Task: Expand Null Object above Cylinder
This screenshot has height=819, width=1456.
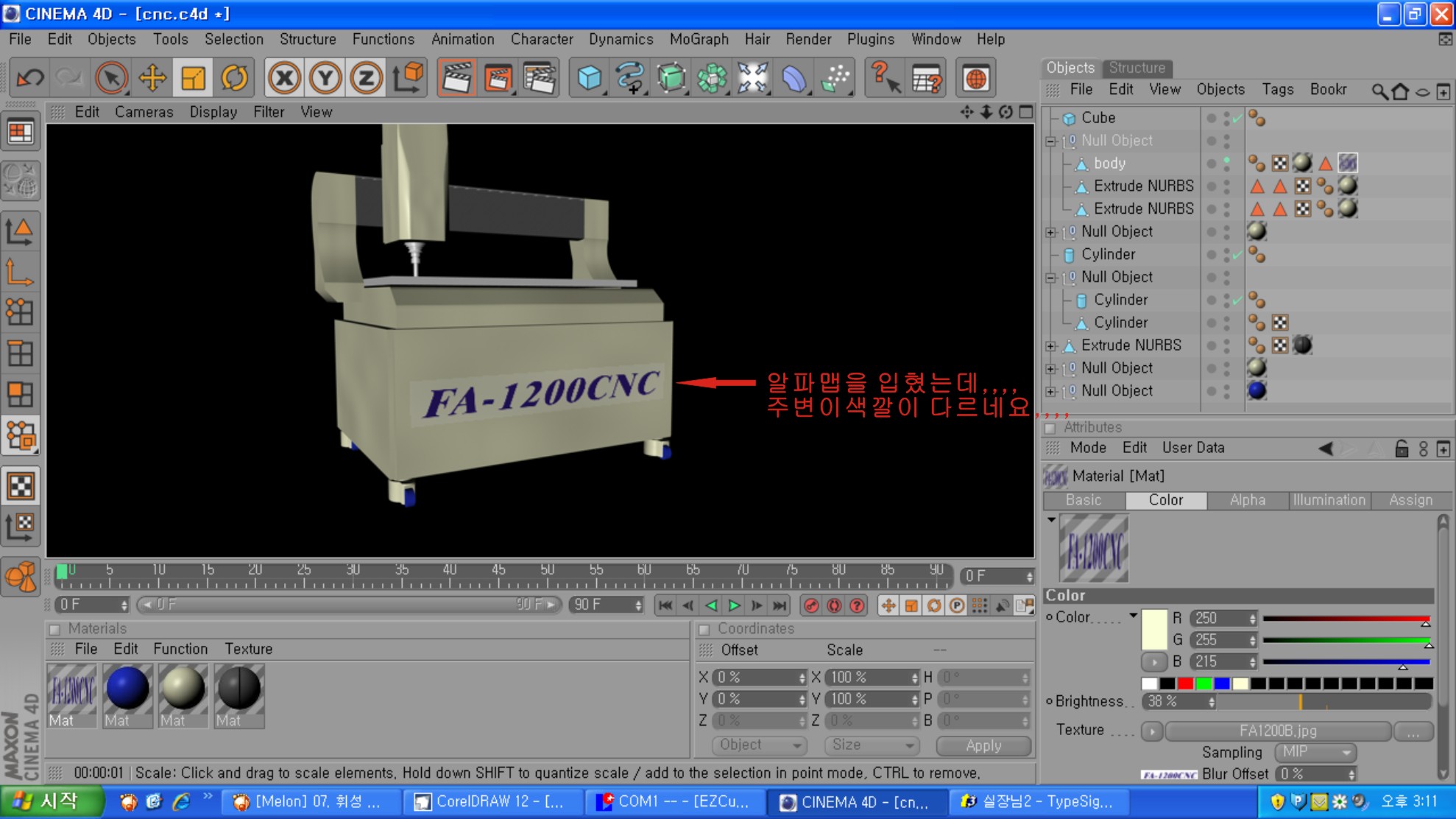Action: [1051, 232]
